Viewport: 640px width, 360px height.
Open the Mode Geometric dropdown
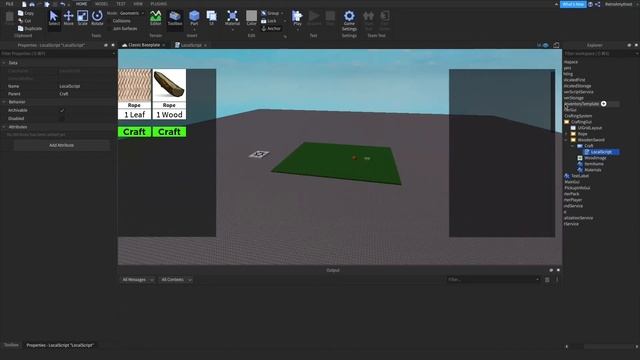(x=131, y=13)
